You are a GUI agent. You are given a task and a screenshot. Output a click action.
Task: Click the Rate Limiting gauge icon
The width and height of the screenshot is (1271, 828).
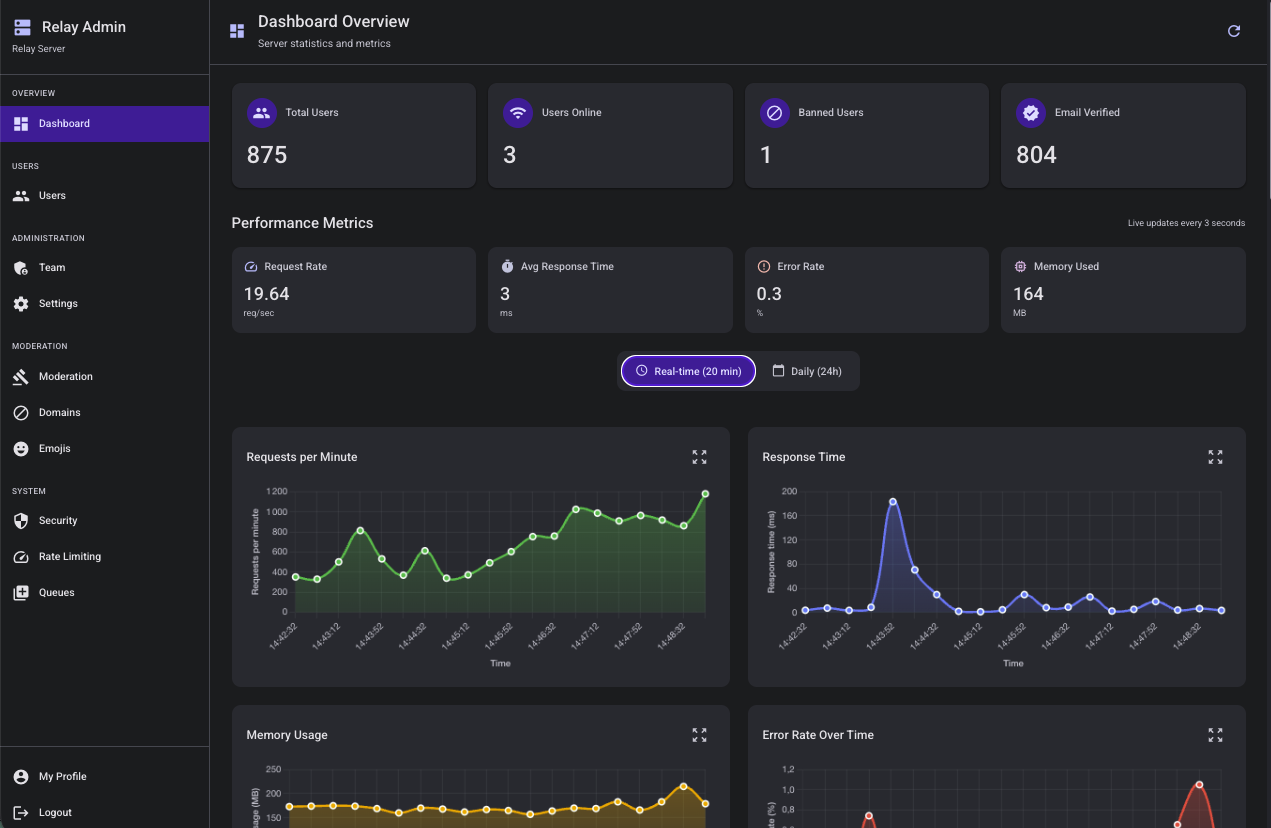21,557
